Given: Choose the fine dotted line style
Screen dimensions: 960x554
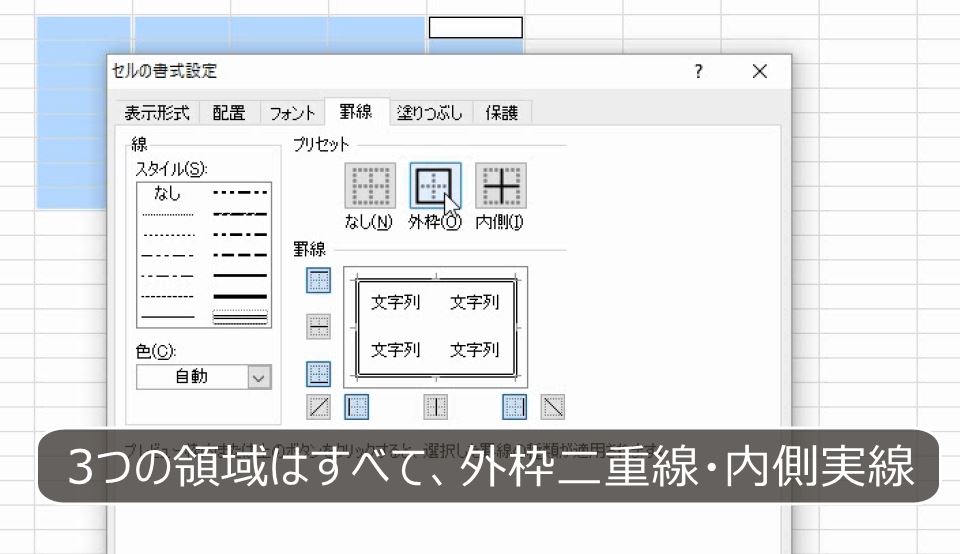Looking at the screenshot, I should pos(168,214).
